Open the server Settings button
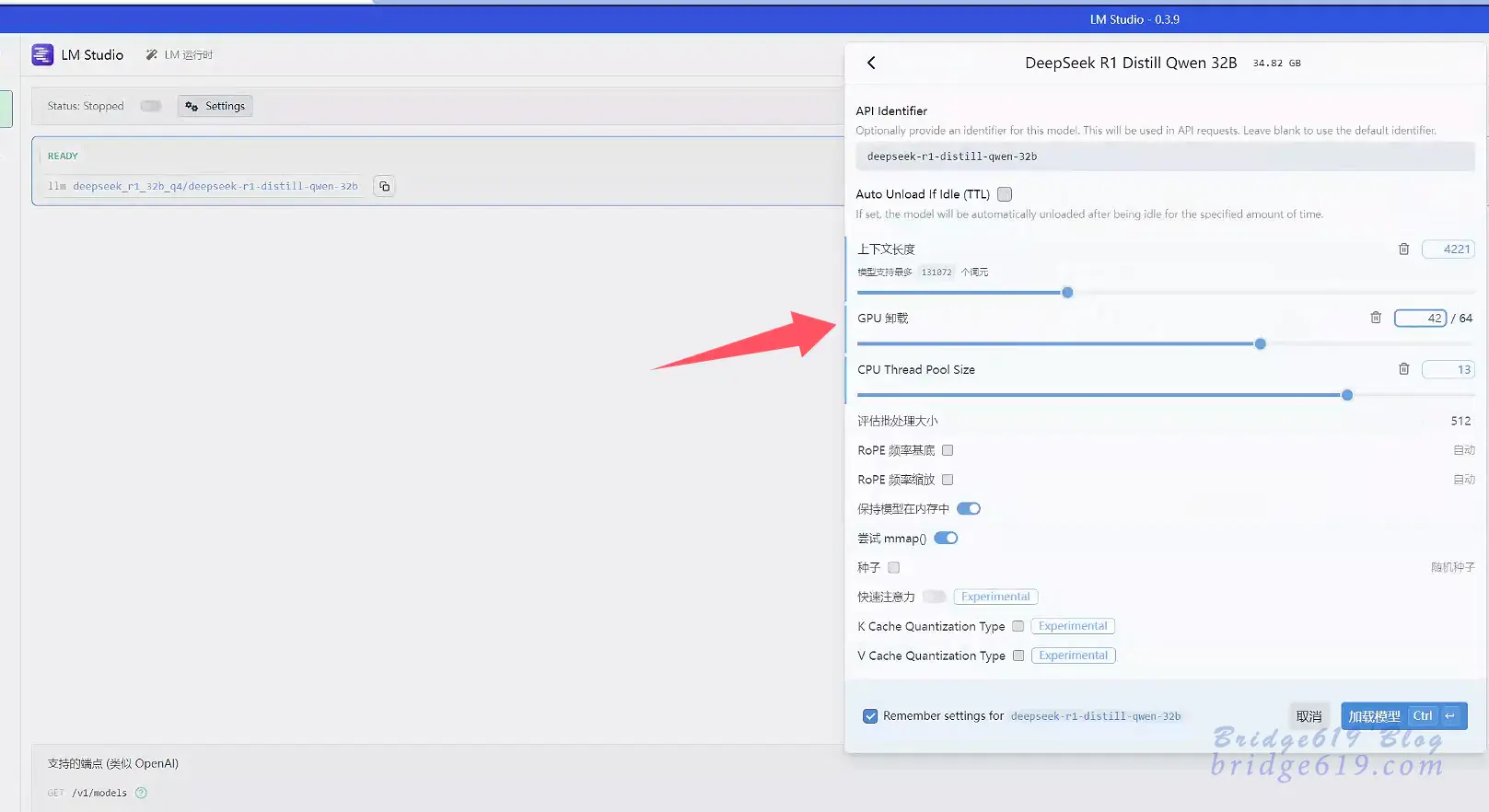This screenshot has width=1489, height=812. click(x=215, y=106)
